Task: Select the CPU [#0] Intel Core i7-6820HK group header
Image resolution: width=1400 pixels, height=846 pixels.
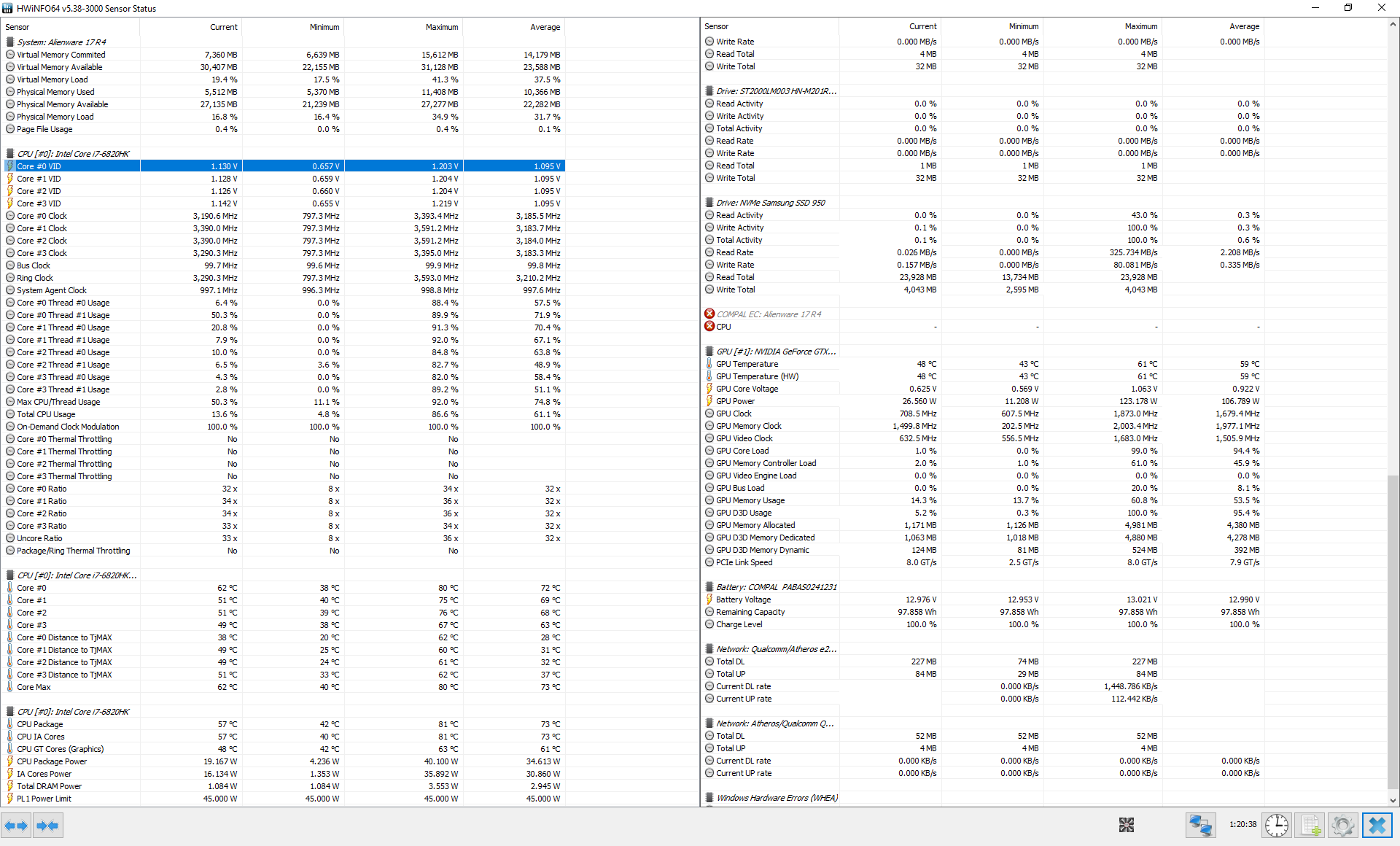Action: click(x=73, y=154)
